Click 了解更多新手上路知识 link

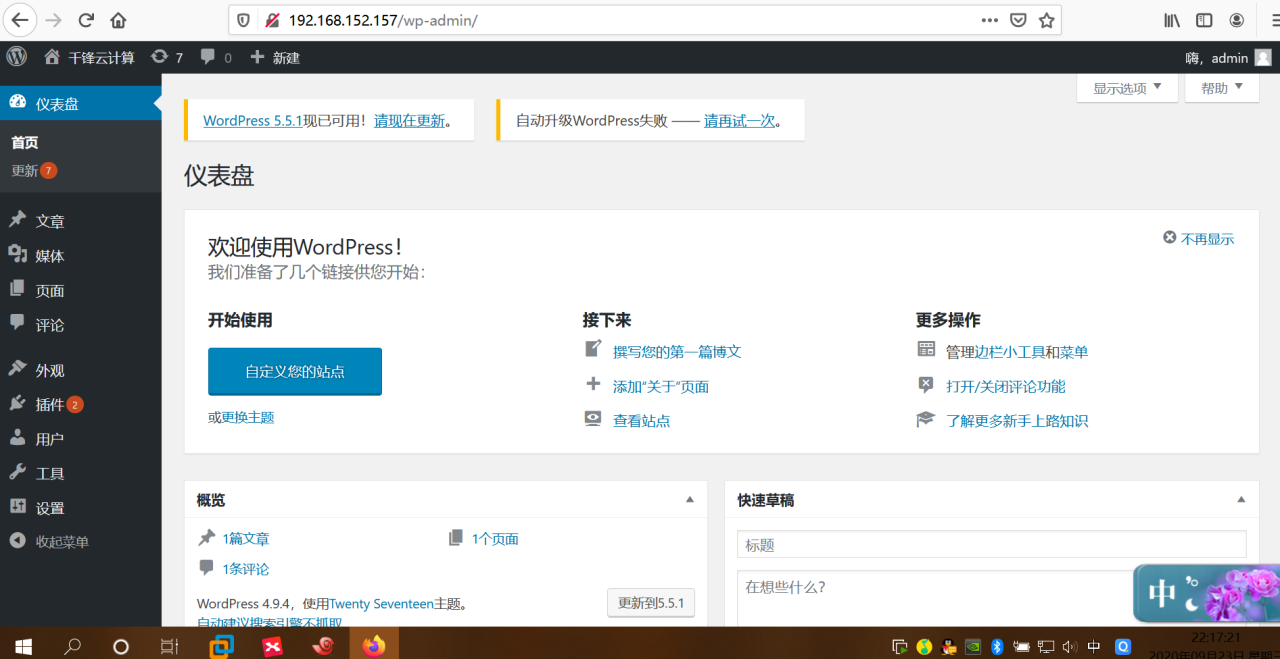point(1017,421)
